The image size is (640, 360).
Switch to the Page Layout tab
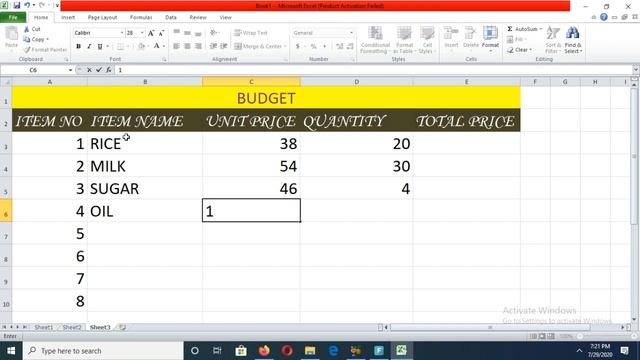(102, 17)
